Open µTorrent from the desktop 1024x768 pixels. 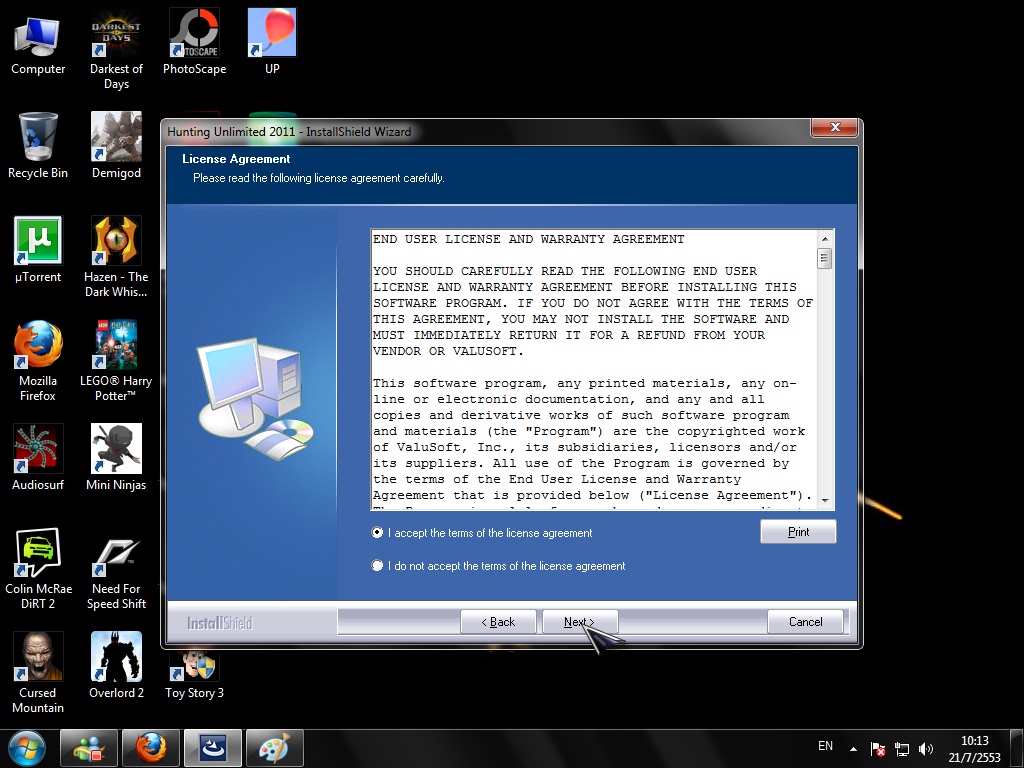[x=37, y=249]
